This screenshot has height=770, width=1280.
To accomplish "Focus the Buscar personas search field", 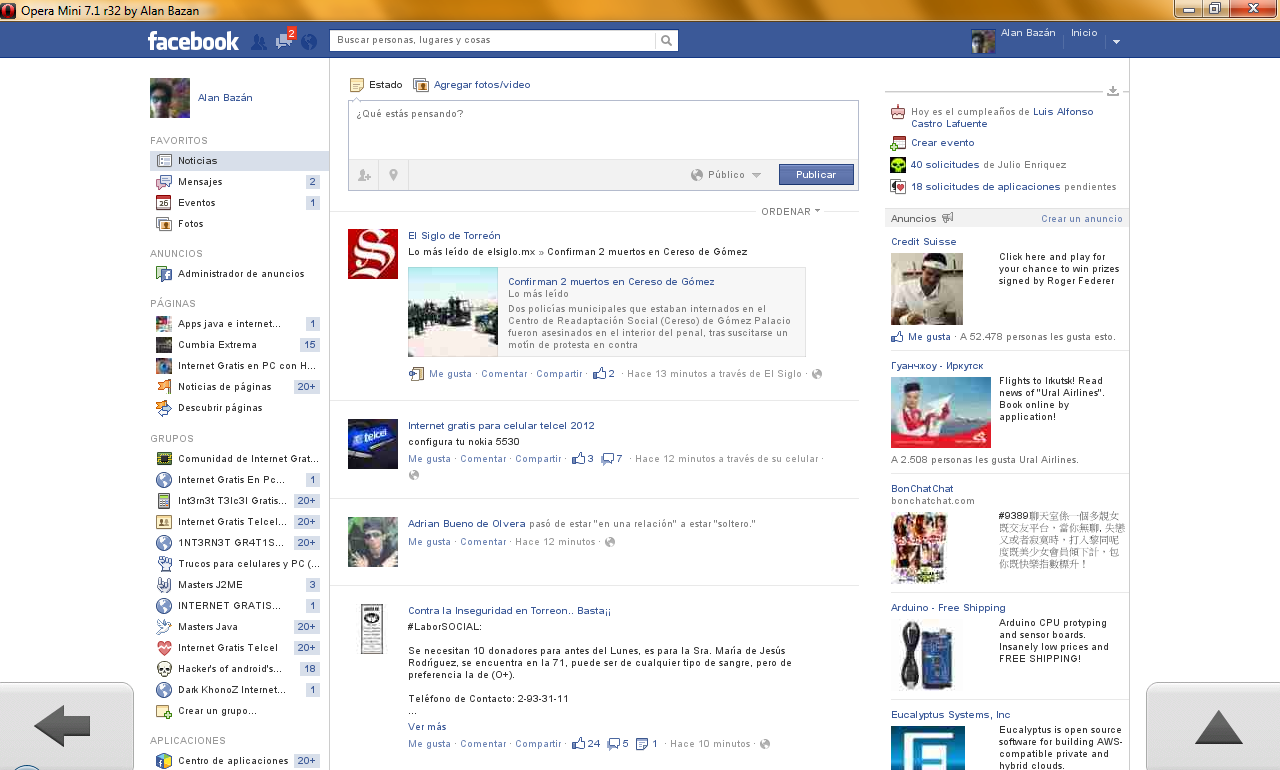I will (x=493, y=40).
